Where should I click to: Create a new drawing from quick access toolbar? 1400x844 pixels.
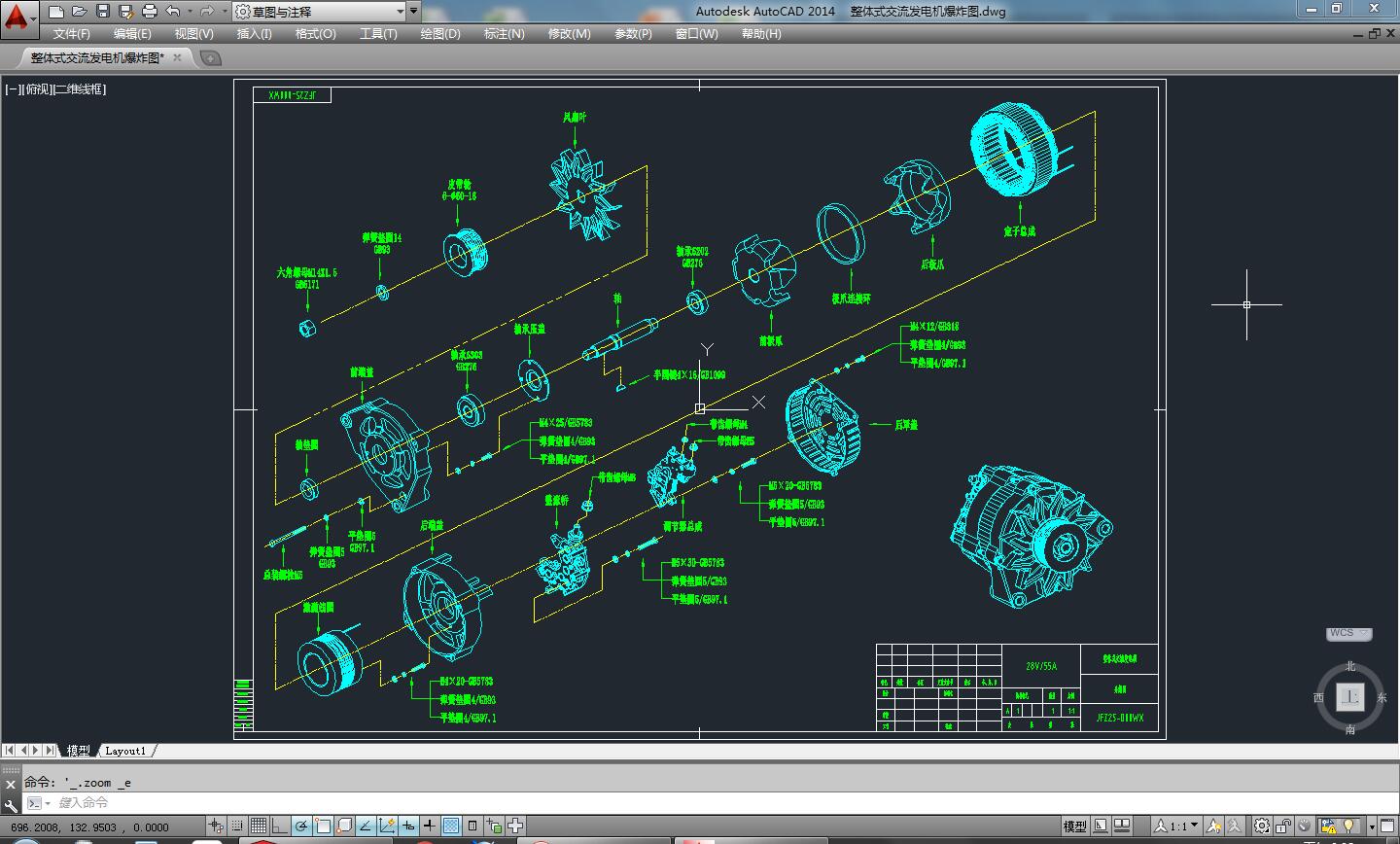[x=56, y=12]
